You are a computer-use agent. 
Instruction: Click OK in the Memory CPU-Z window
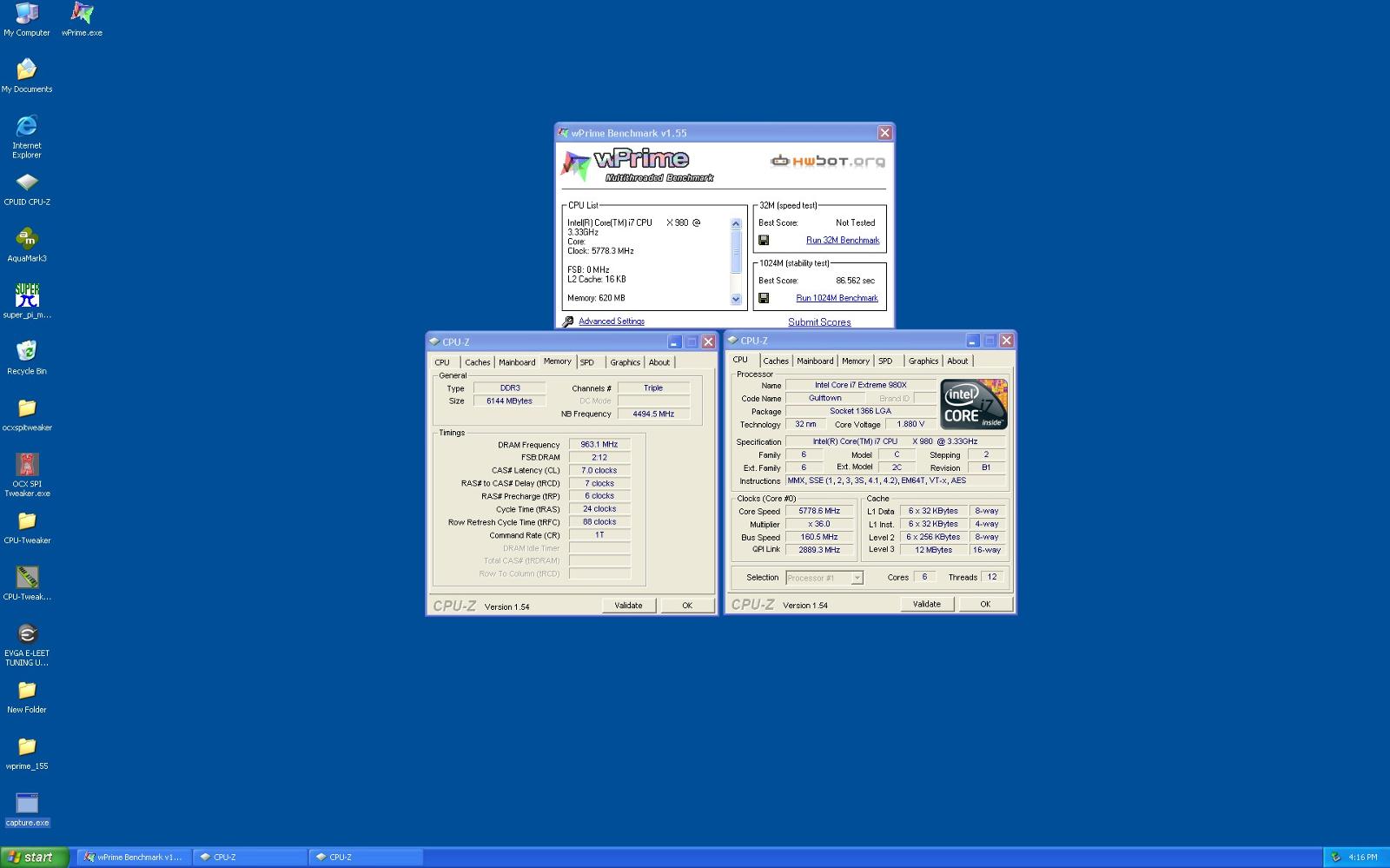[687, 606]
